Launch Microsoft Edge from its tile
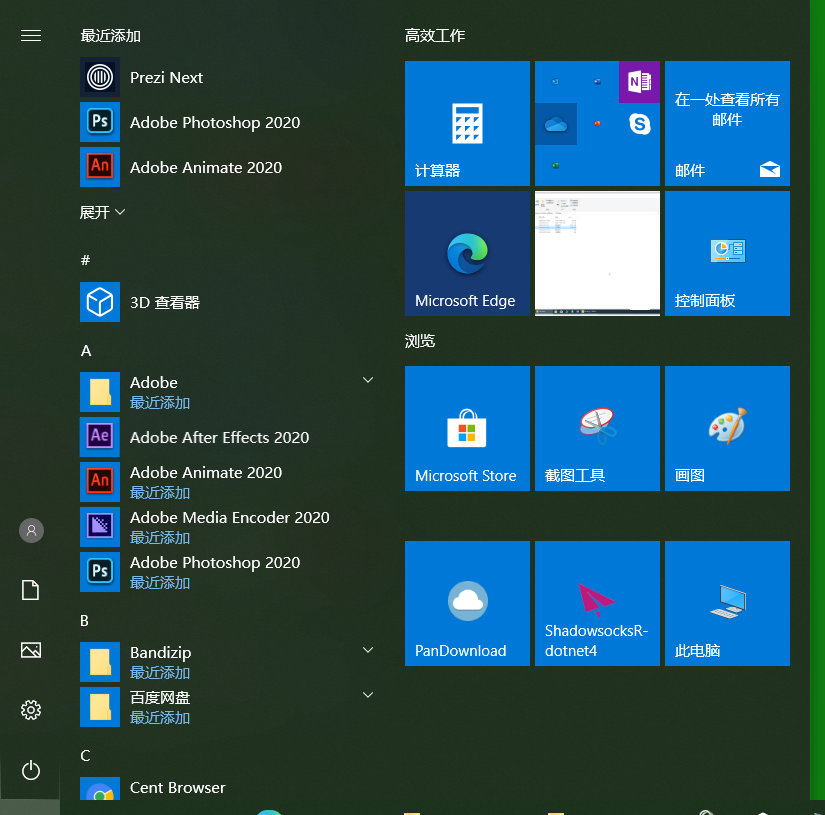This screenshot has width=825, height=815. point(466,253)
